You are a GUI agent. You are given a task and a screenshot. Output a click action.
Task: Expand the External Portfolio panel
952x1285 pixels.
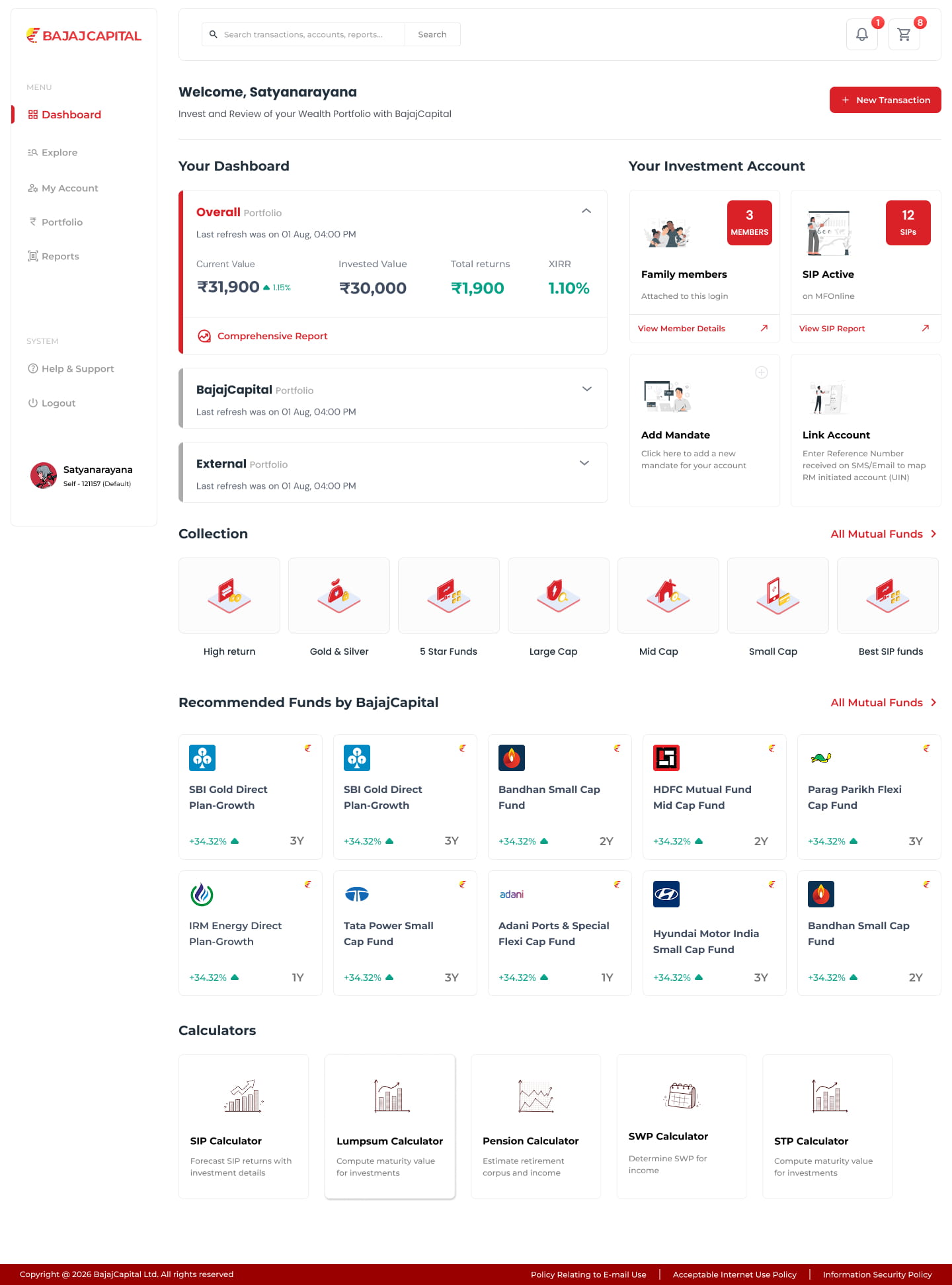point(584,463)
